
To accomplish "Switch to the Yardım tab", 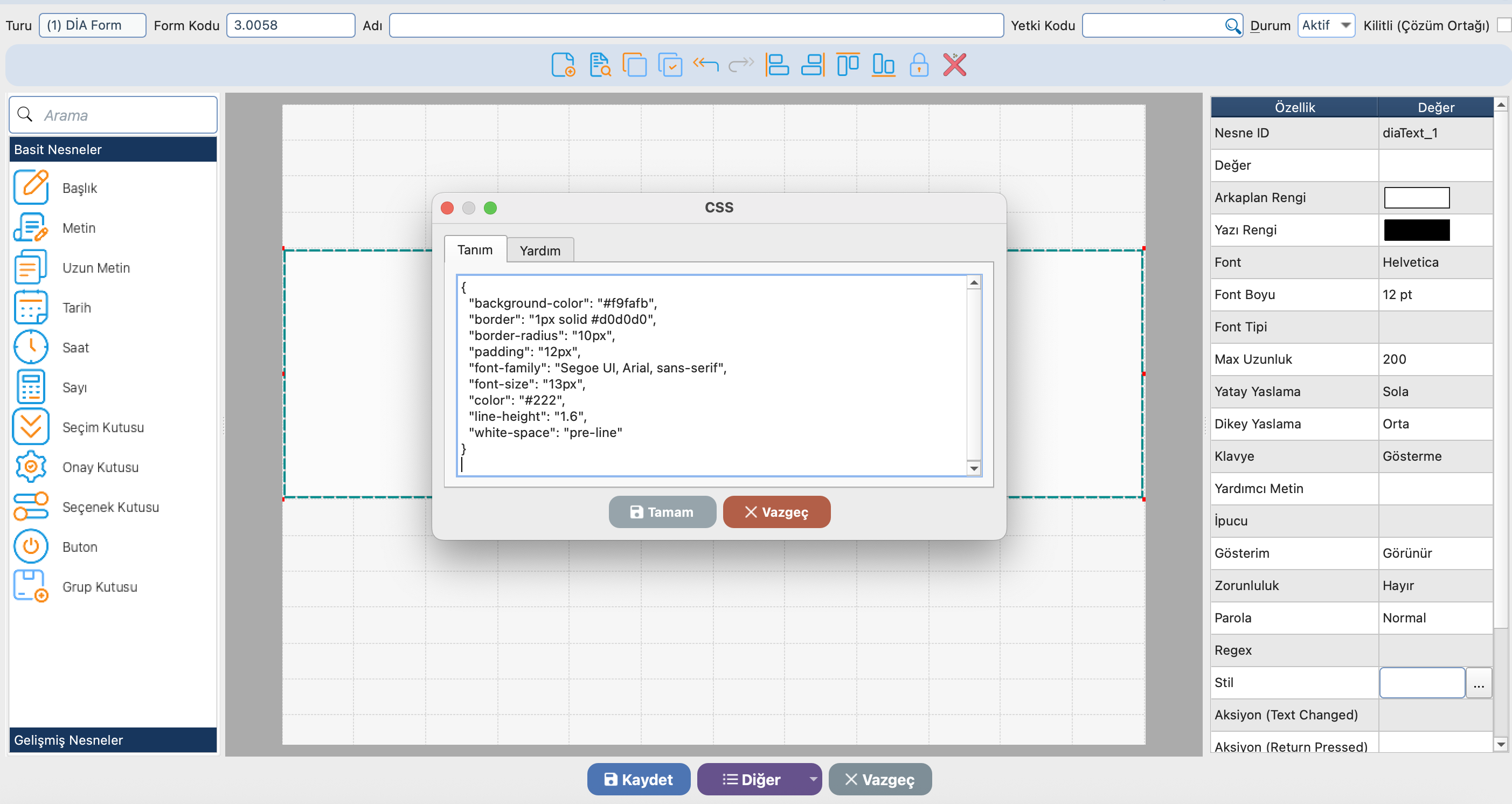I will click(x=539, y=251).
